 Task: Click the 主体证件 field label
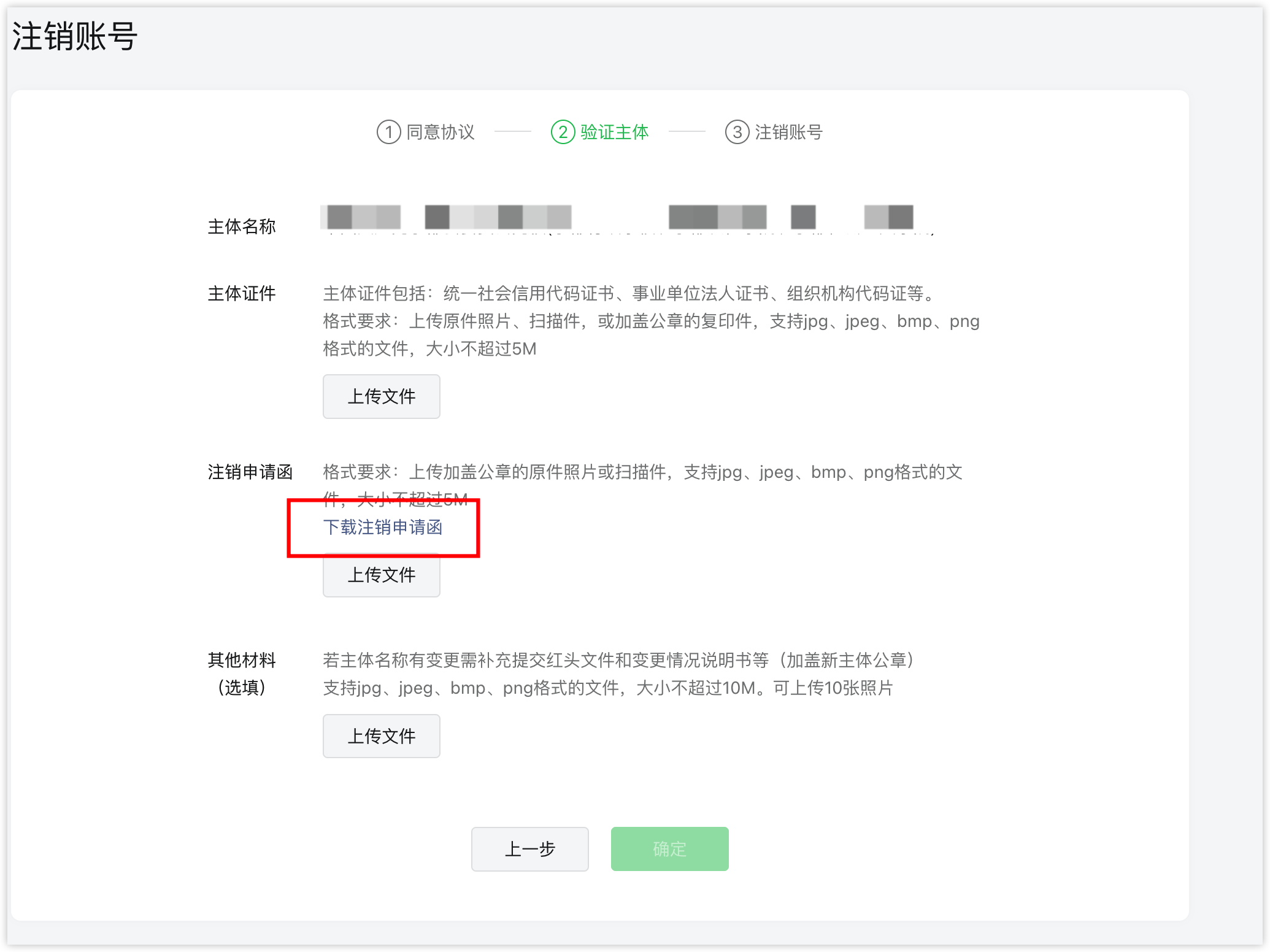coord(242,293)
